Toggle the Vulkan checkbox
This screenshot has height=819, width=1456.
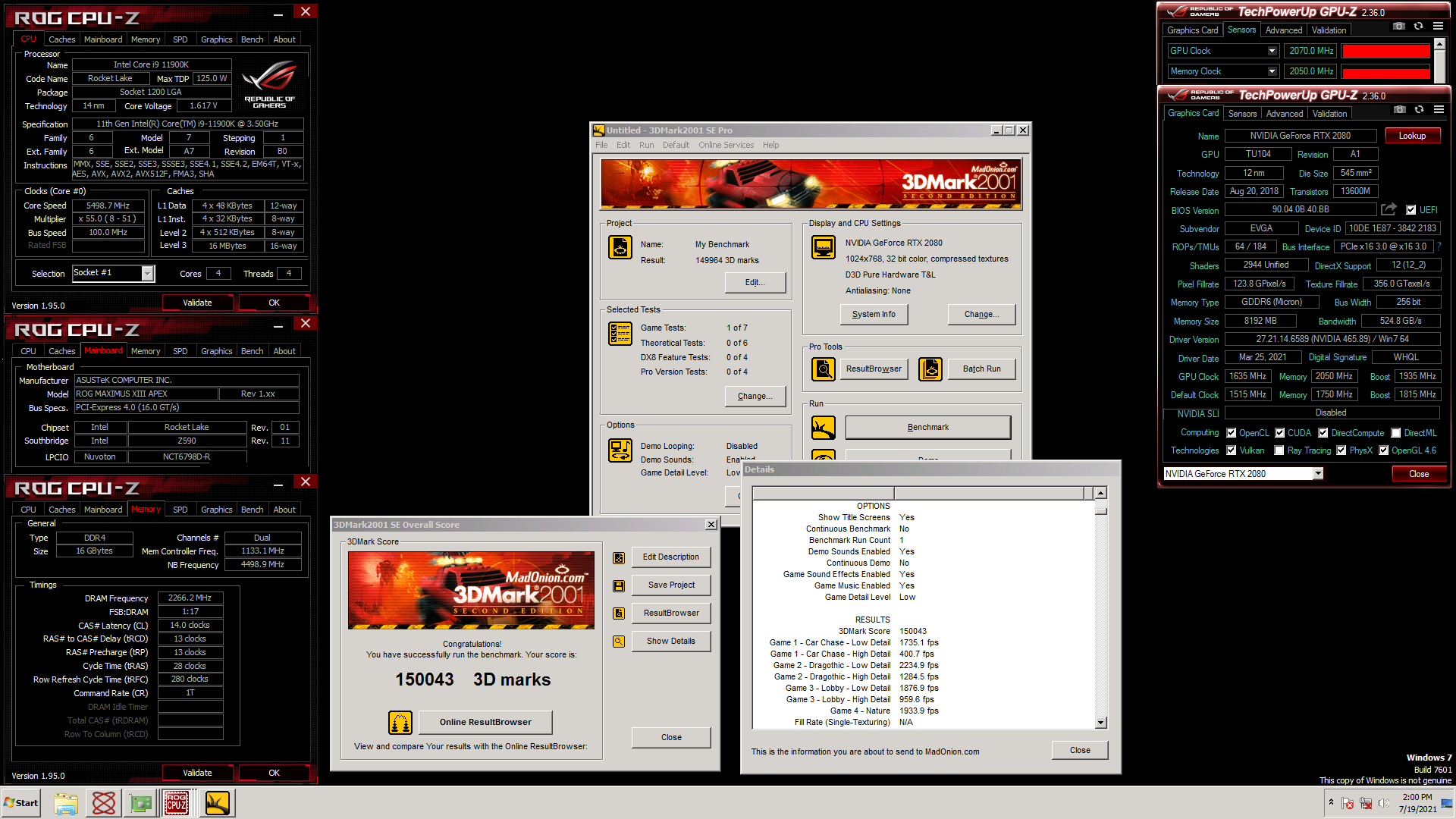[x=1232, y=450]
